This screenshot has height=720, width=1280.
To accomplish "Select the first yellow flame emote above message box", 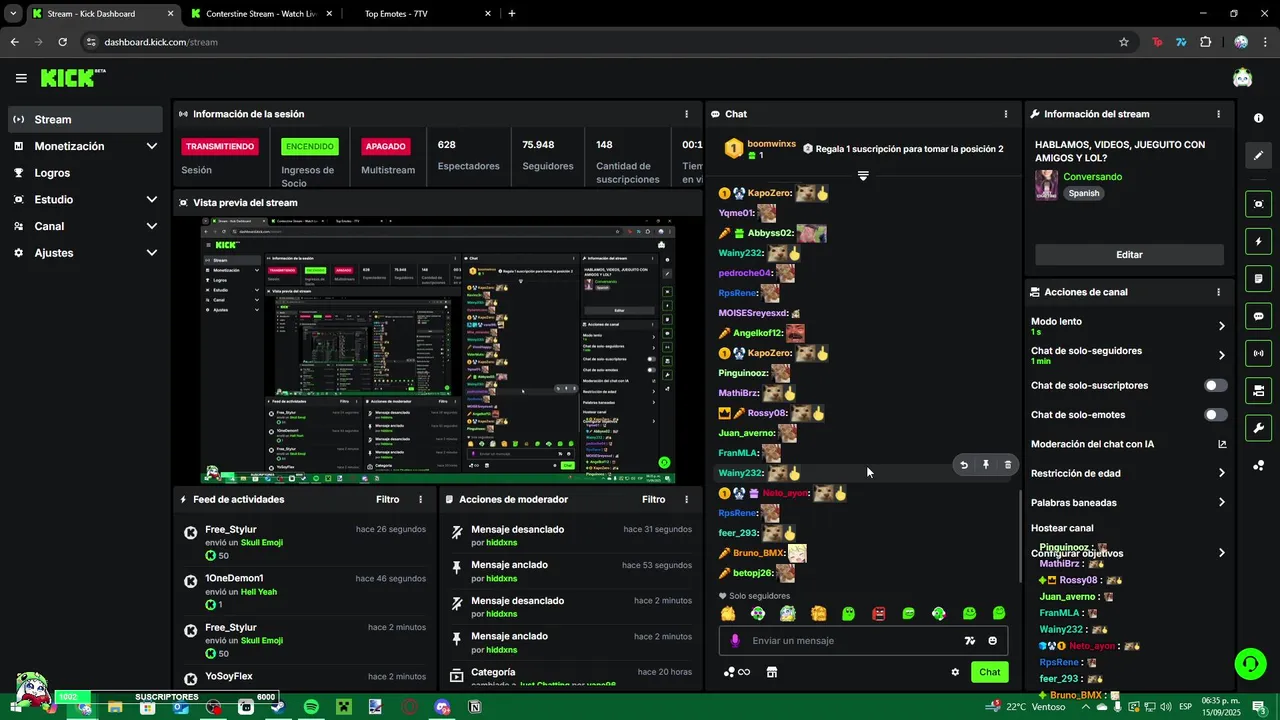I will tap(728, 613).
